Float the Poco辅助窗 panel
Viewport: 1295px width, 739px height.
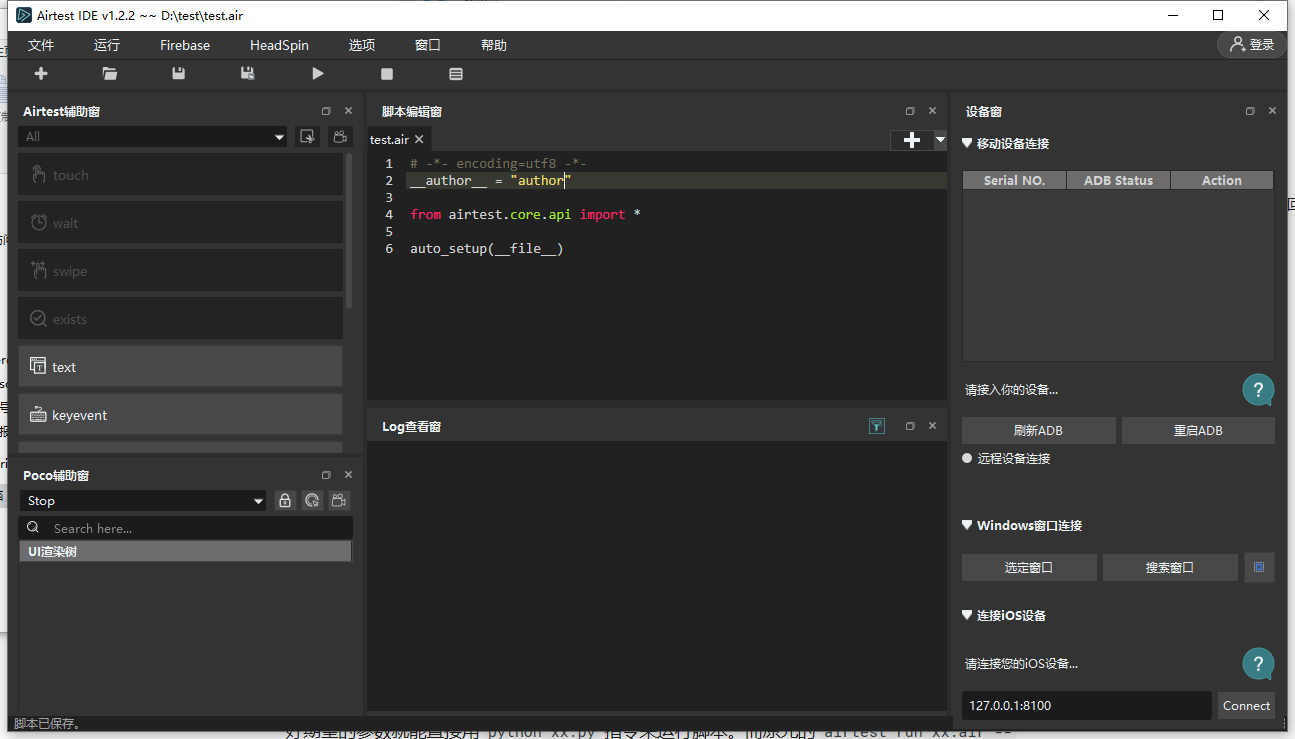coord(326,475)
